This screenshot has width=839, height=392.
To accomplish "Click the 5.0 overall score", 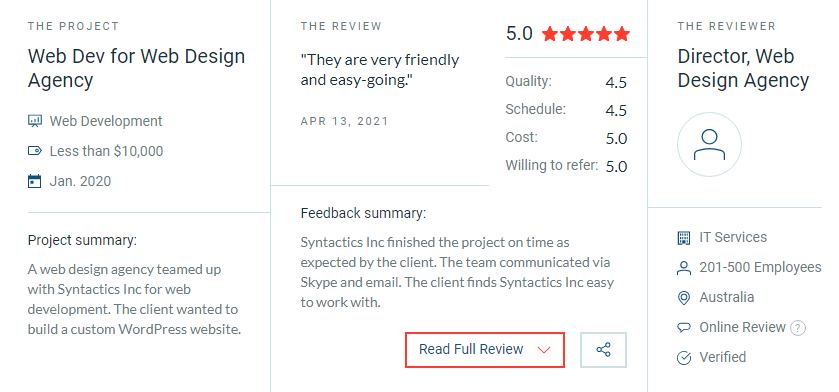I will coord(519,34).
